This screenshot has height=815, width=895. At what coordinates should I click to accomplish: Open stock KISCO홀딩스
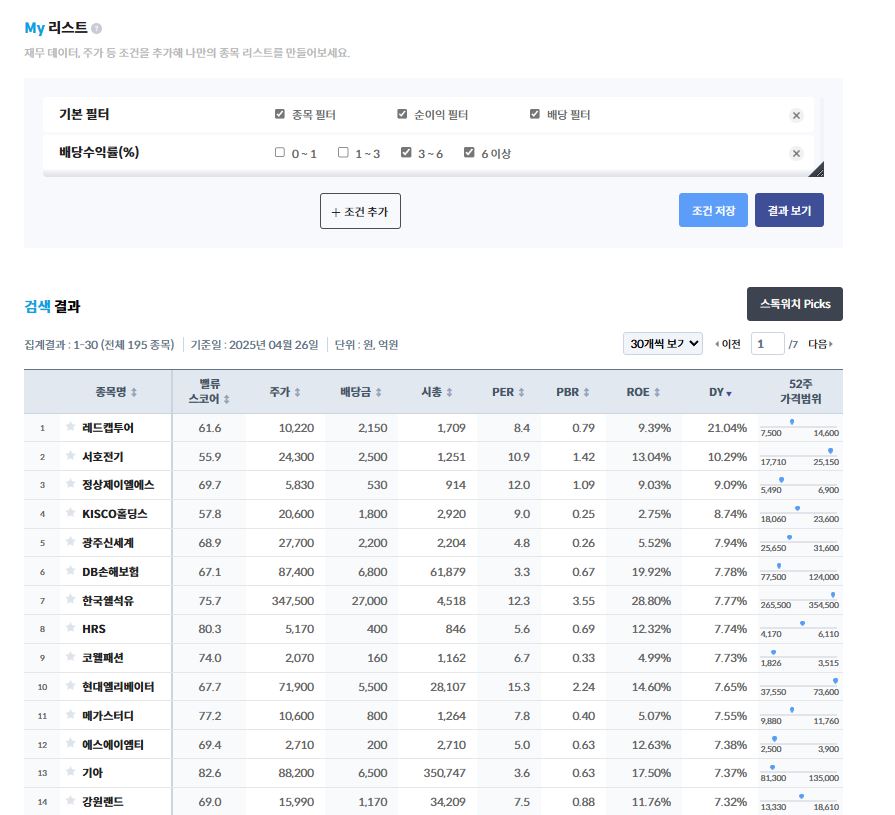(115, 514)
